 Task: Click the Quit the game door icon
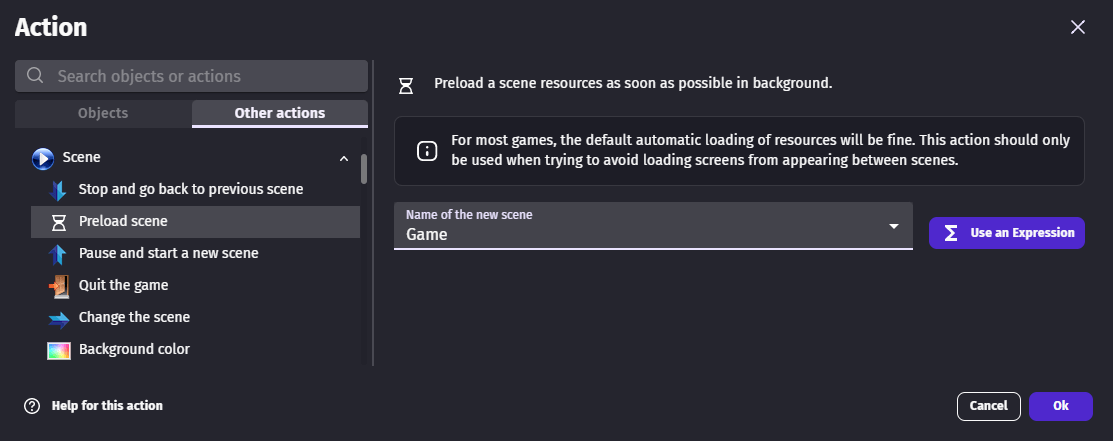pos(59,286)
